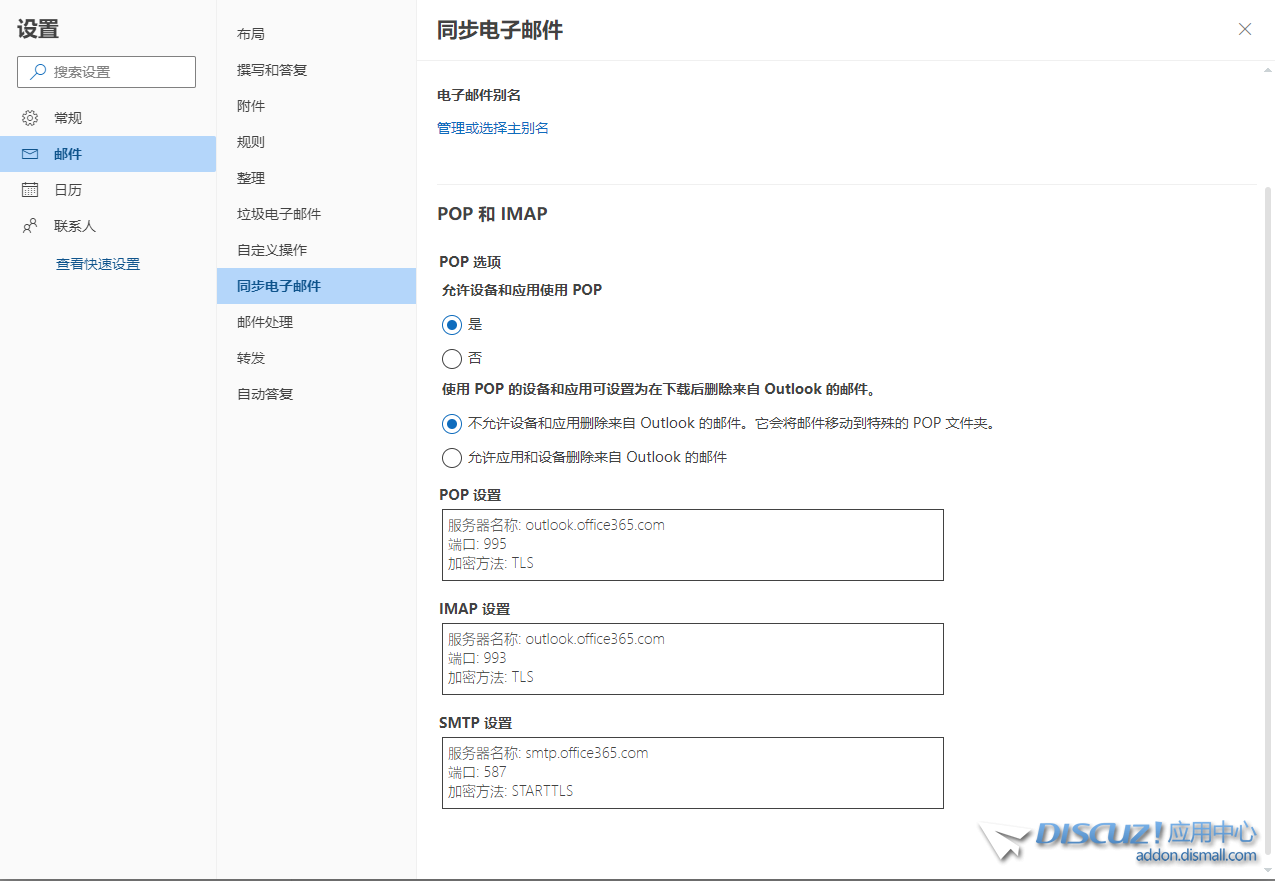This screenshot has height=881, width=1275.
Task: Click the envelope icon beside 邮件
Action: tap(30, 154)
